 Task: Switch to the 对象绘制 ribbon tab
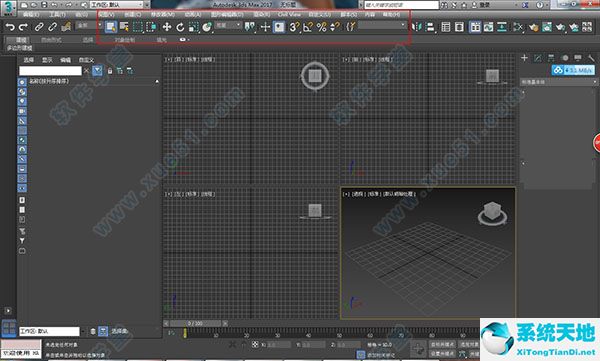point(125,39)
